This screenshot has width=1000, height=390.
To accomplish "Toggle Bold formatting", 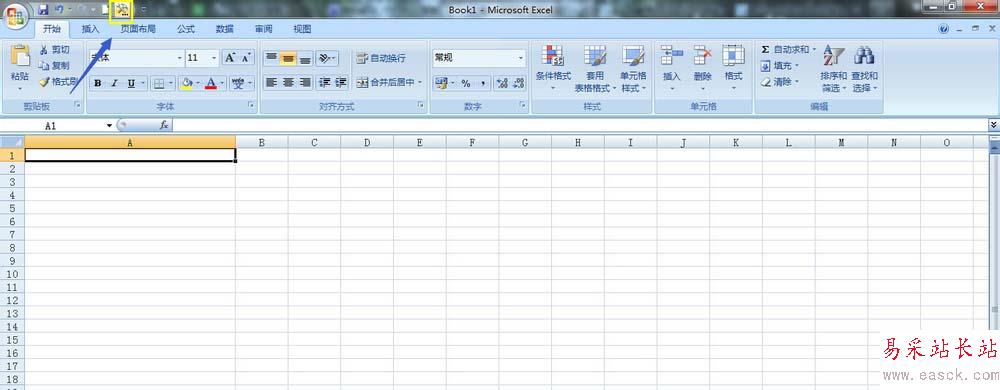I will pyautogui.click(x=98, y=83).
